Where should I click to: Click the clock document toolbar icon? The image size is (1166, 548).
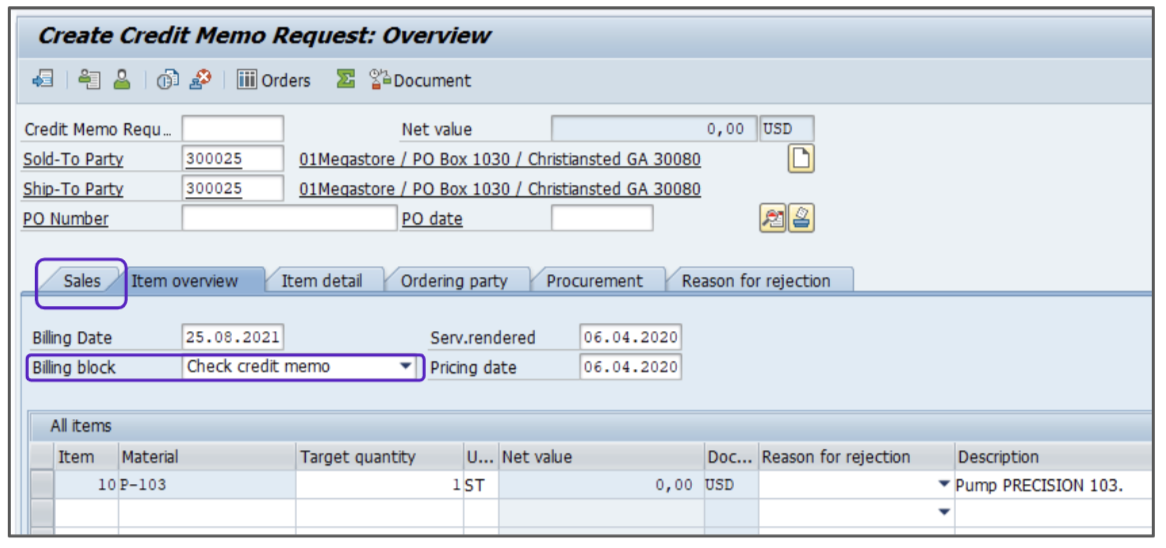tap(167, 80)
